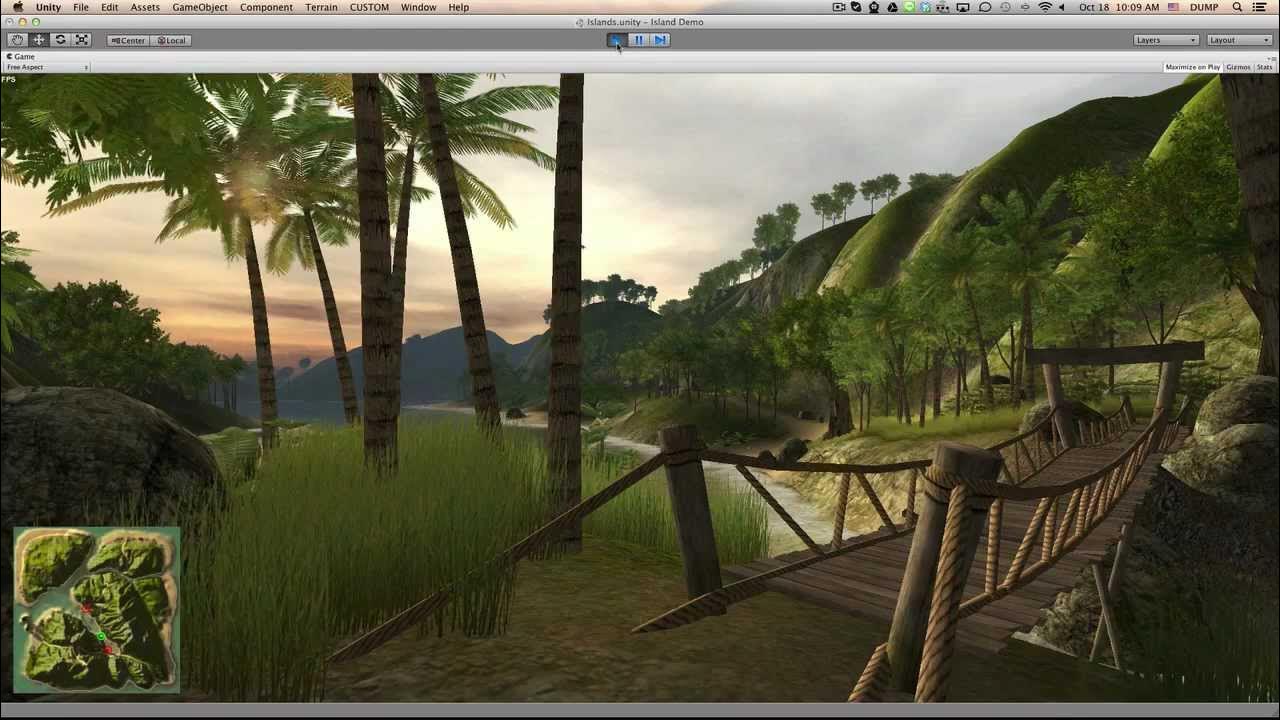Image resolution: width=1280 pixels, height=720 pixels.
Task: Select the Game tab
Action: [21, 57]
